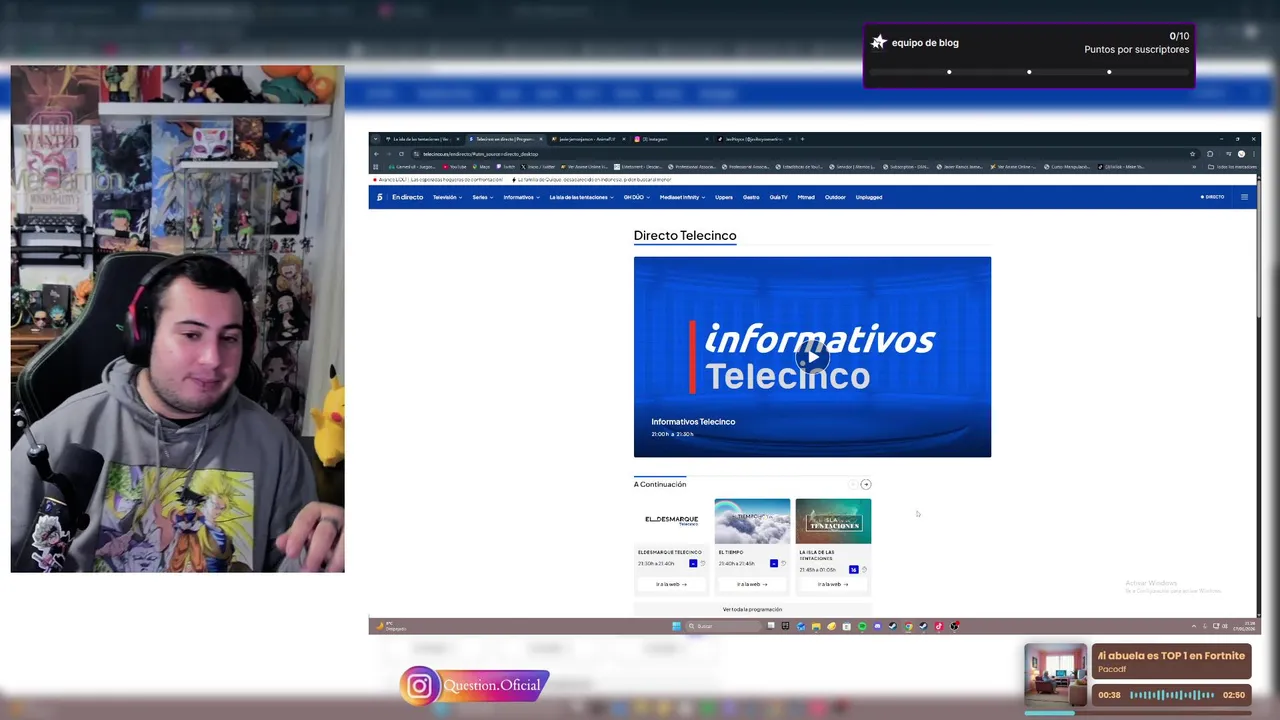Screen dimensions: 1280x720
Task: Click Ir a la web under ElDesmarque
Action: [671, 584]
